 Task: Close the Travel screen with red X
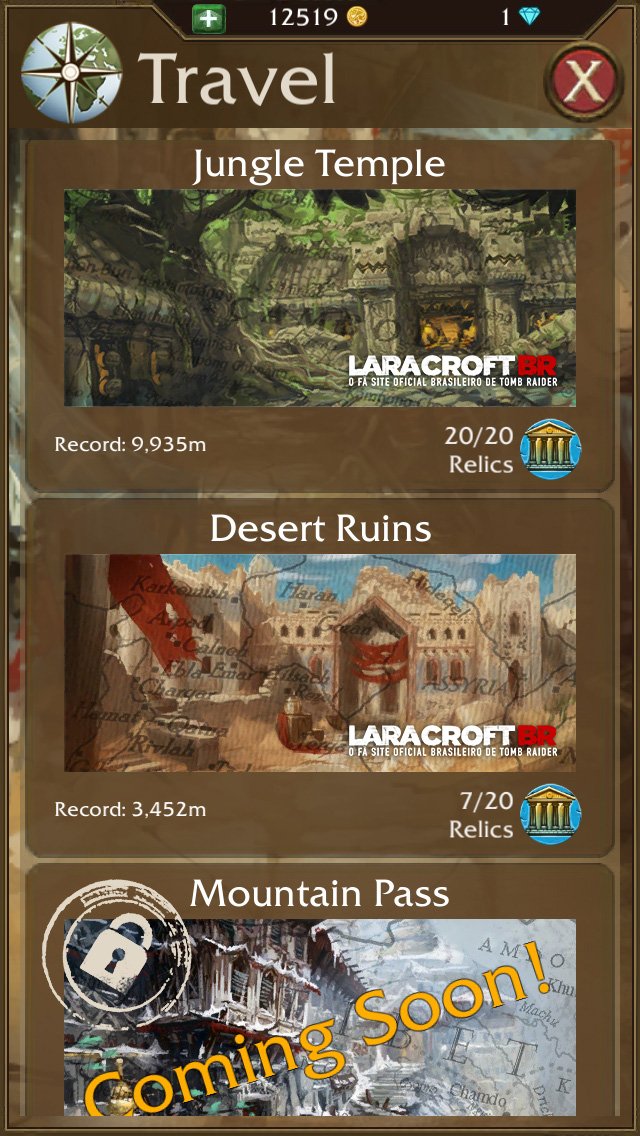tap(583, 80)
